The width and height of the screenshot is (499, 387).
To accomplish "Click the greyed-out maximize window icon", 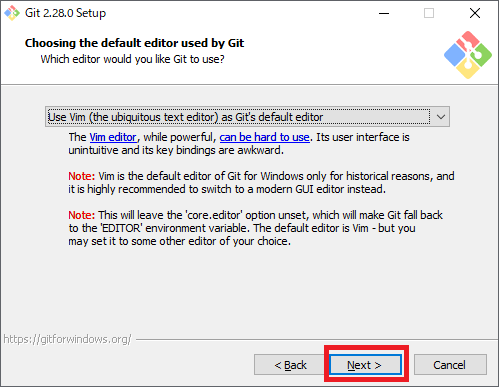I will (429, 13).
